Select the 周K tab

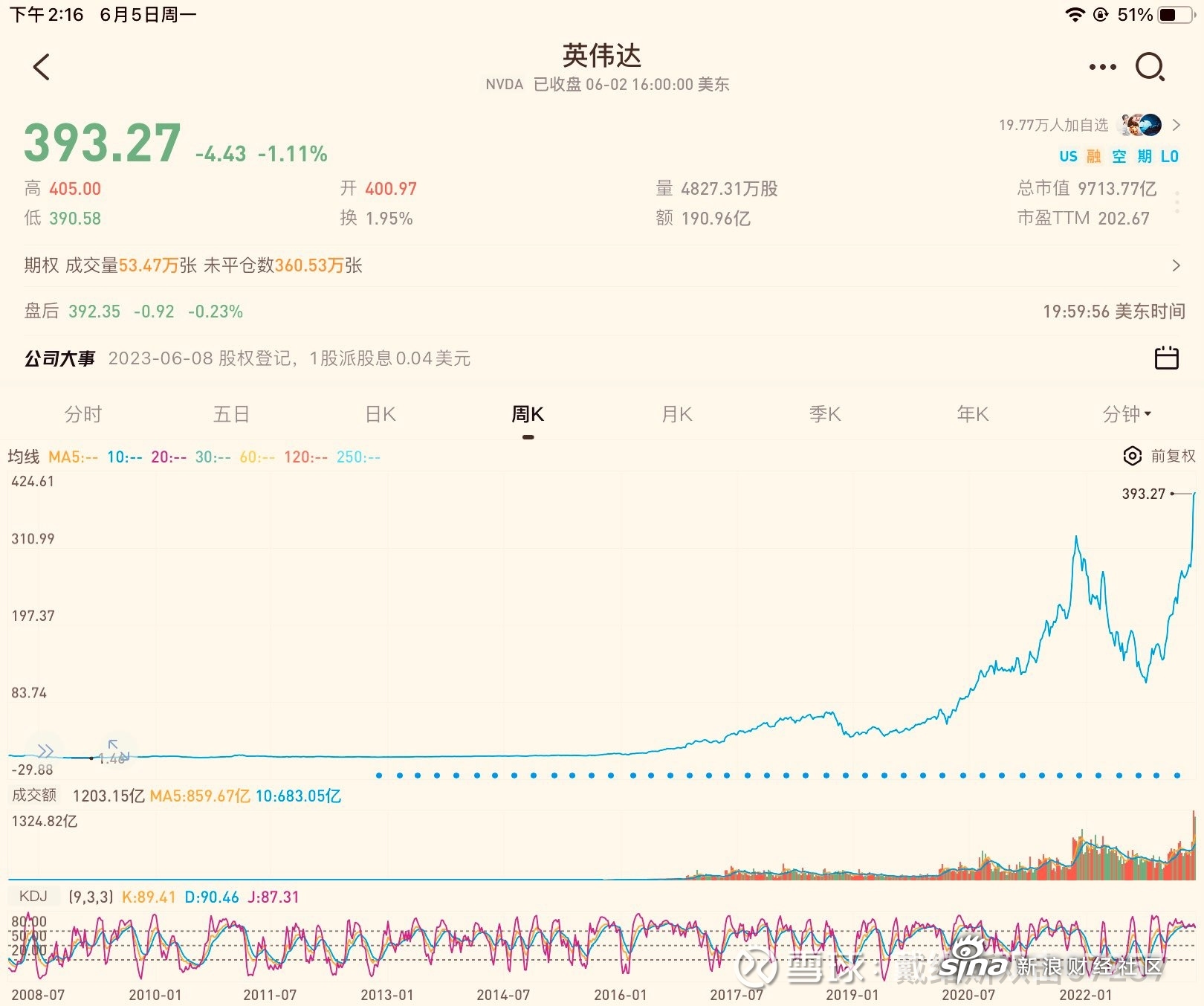click(x=528, y=414)
